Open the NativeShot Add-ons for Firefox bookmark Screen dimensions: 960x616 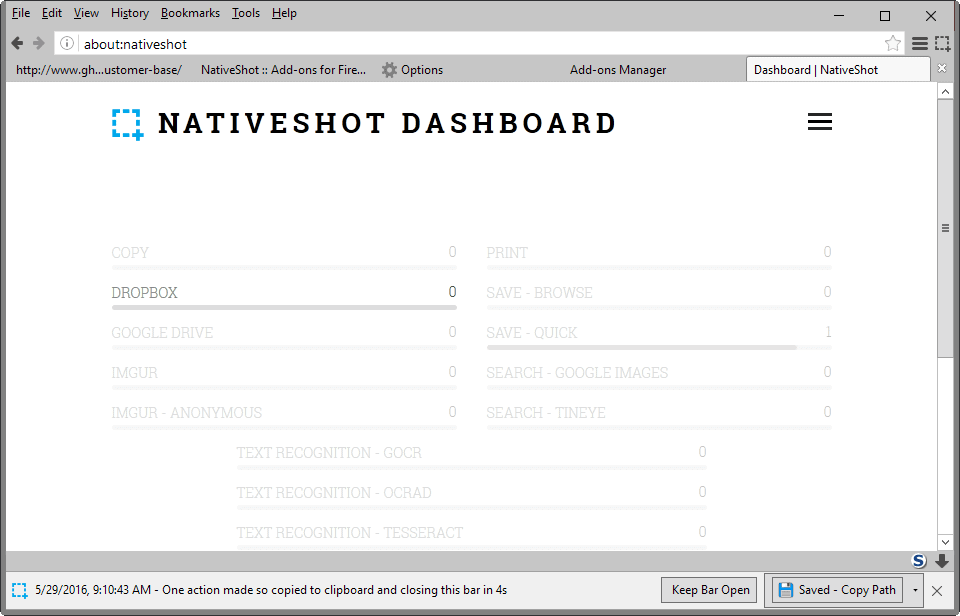(x=281, y=69)
